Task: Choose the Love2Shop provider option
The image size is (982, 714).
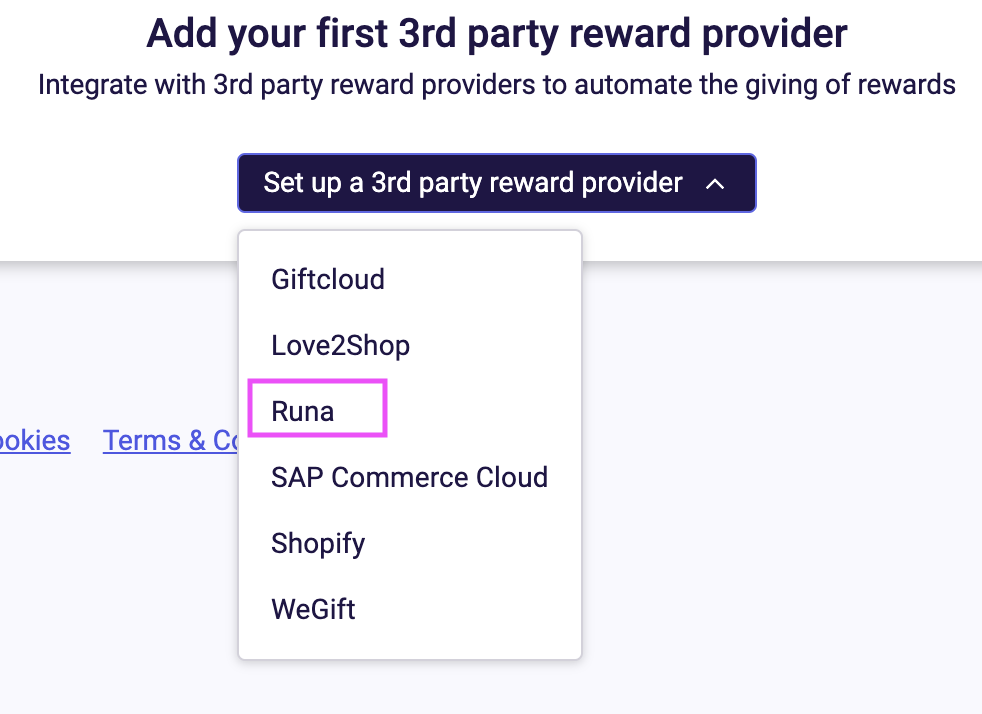Action: click(340, 345)
